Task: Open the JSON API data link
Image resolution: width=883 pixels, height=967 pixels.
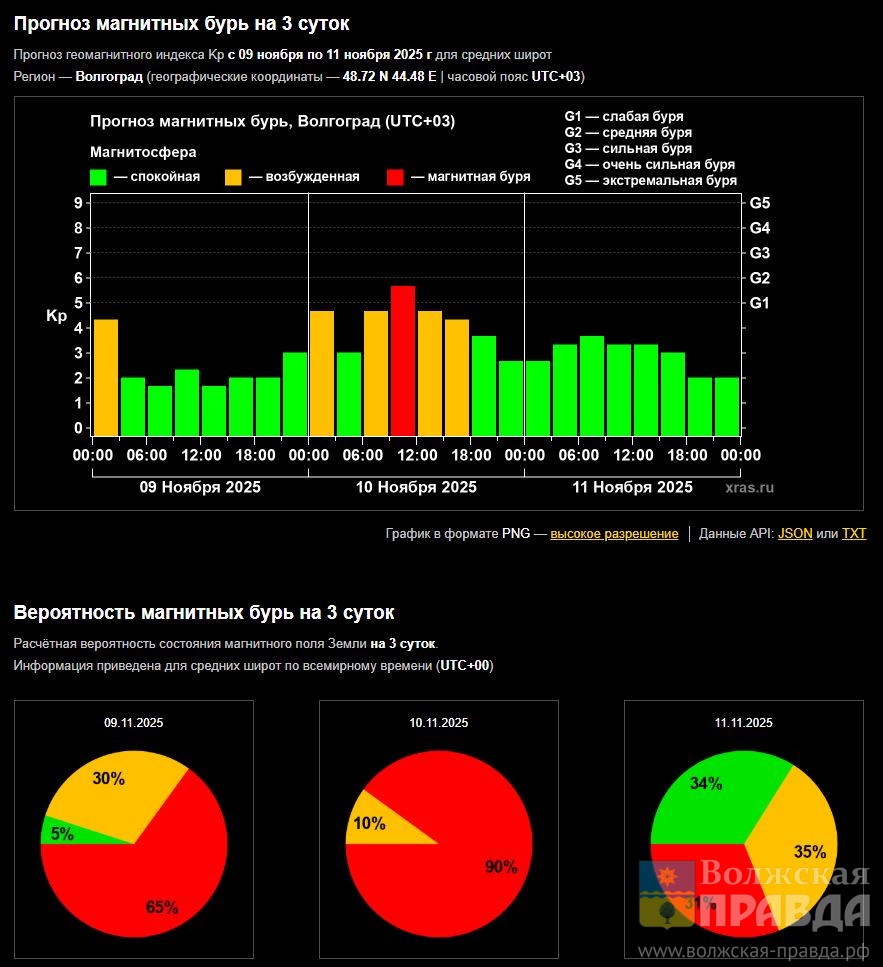Action: tap(795, 534)
